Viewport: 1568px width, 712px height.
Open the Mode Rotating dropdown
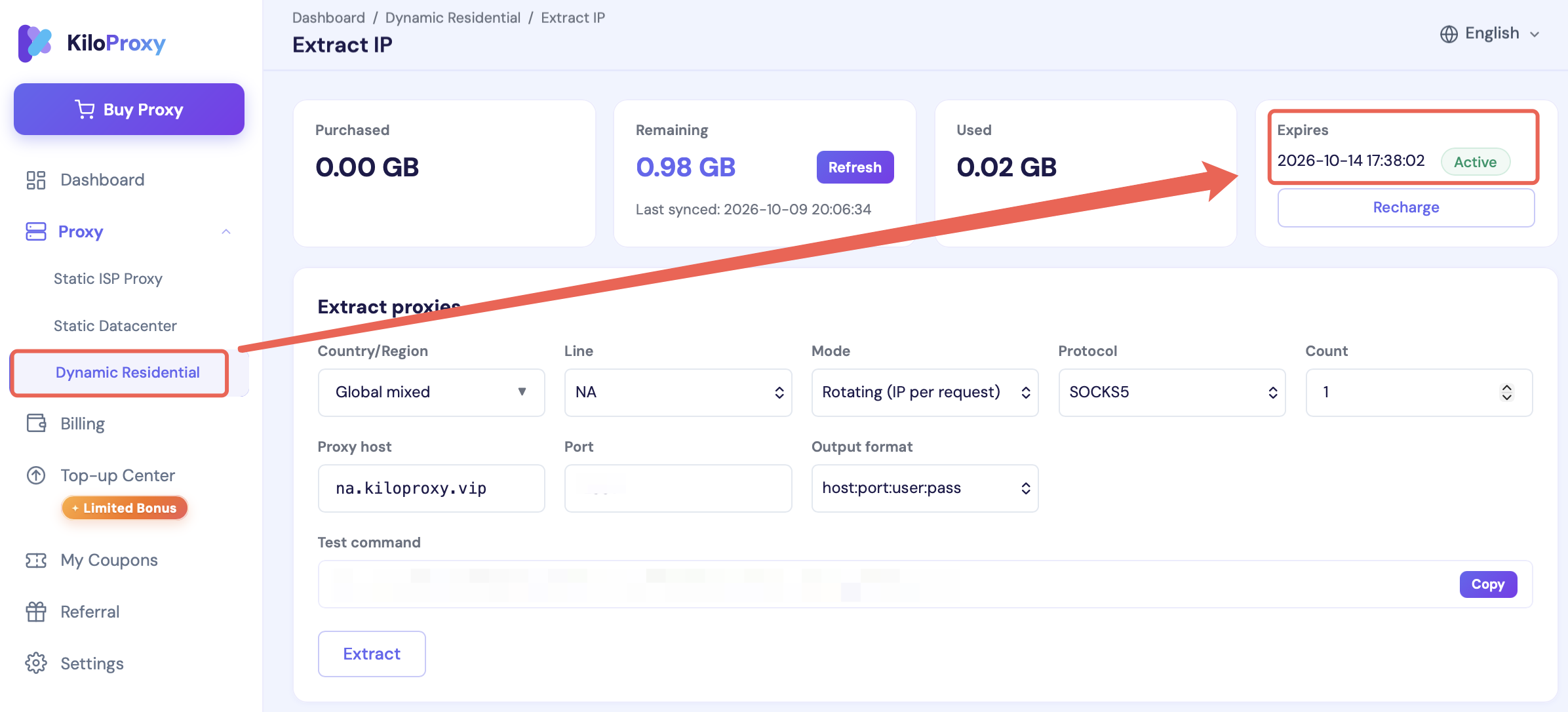click(x=925, y=392)
